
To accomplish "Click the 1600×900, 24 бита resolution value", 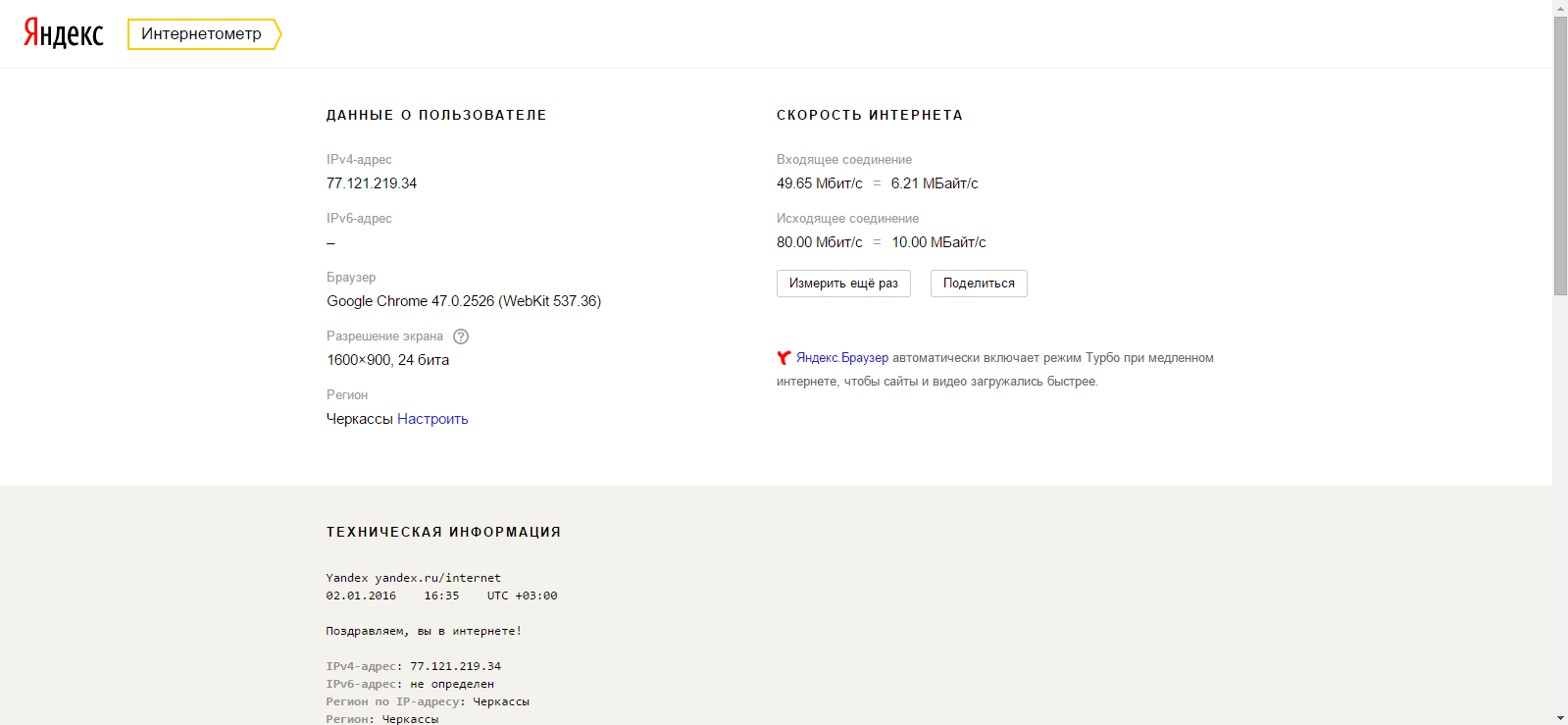I will click(388, 360).
